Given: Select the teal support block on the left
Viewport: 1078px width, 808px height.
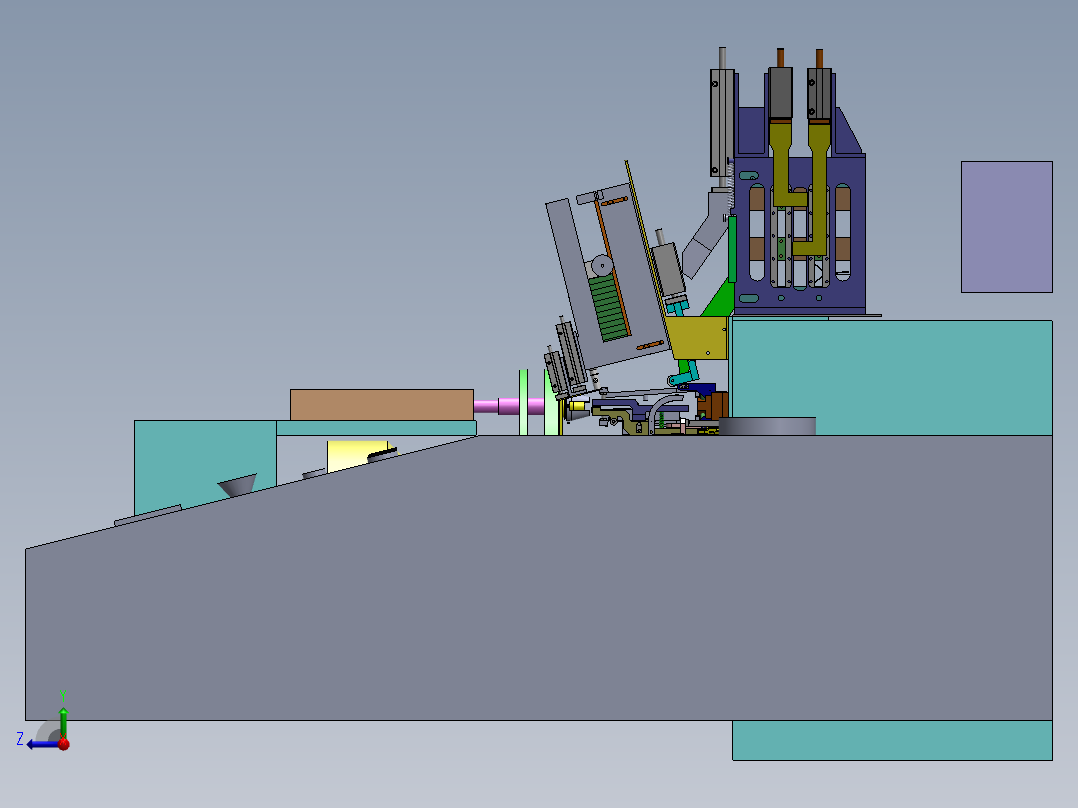Looking at the screenshot, I should click(204, 461).
